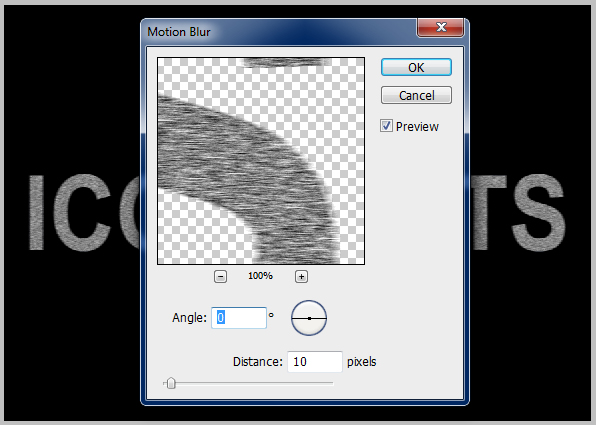
Task: Click inside the Angle value field
Action: pos(239,317)
